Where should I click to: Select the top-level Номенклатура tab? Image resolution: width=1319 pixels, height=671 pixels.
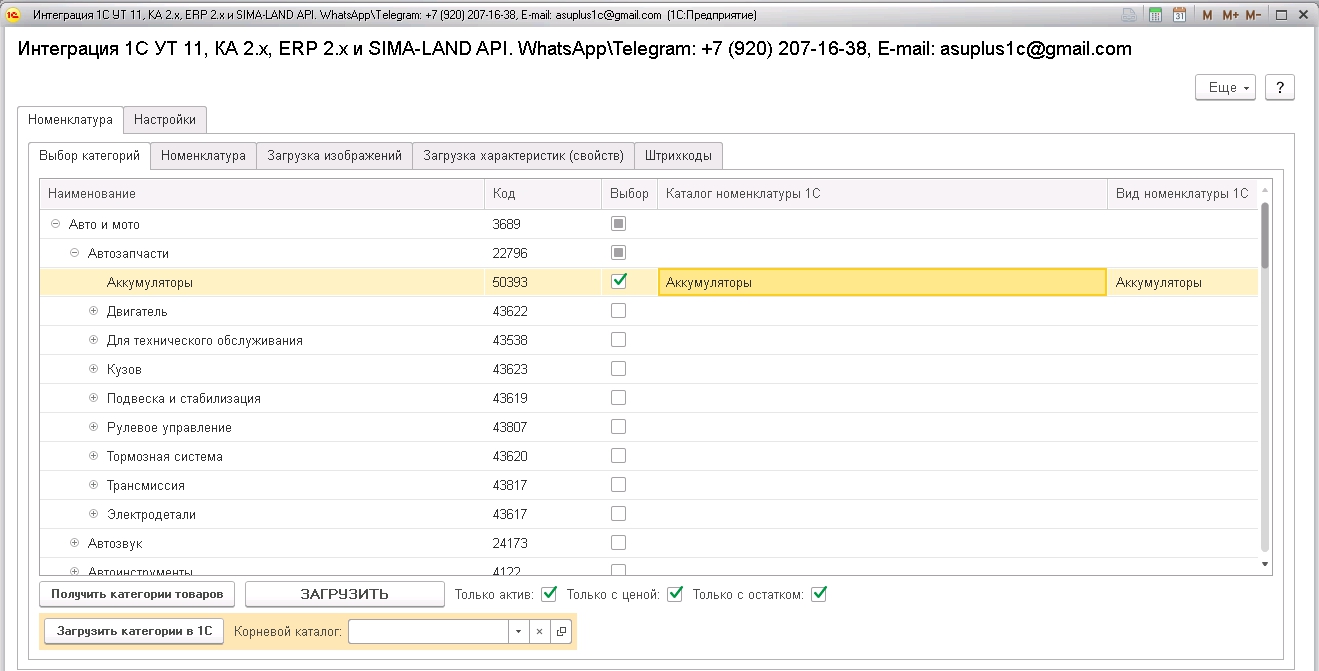click(x=70, y=119)
